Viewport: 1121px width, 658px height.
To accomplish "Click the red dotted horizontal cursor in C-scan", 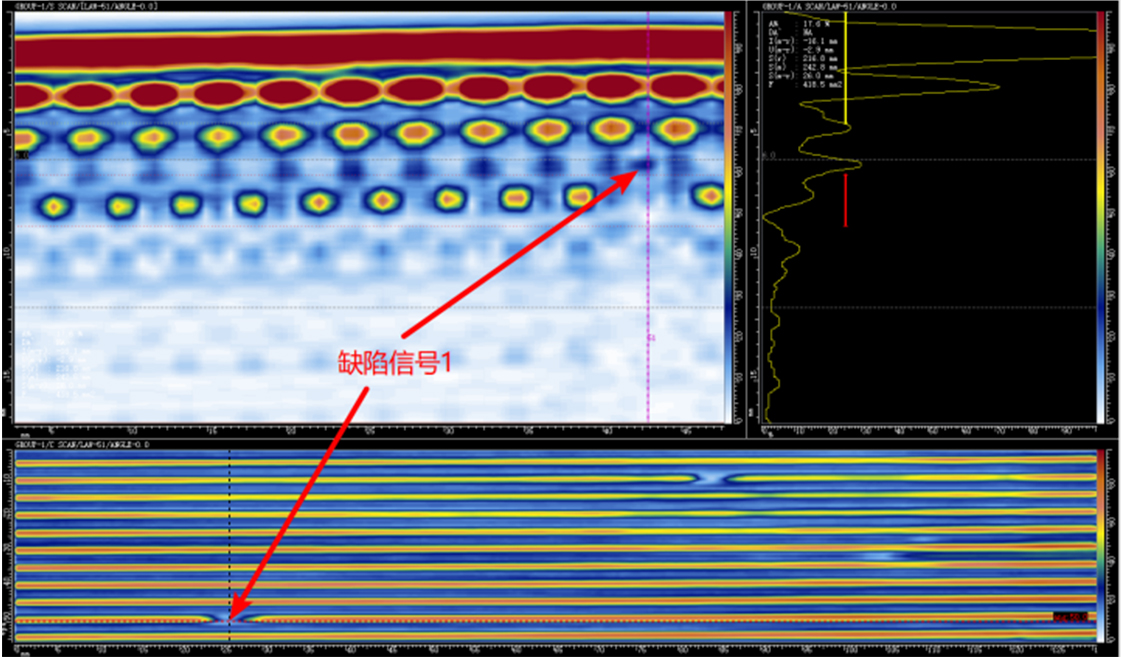I will click(554, 621).
